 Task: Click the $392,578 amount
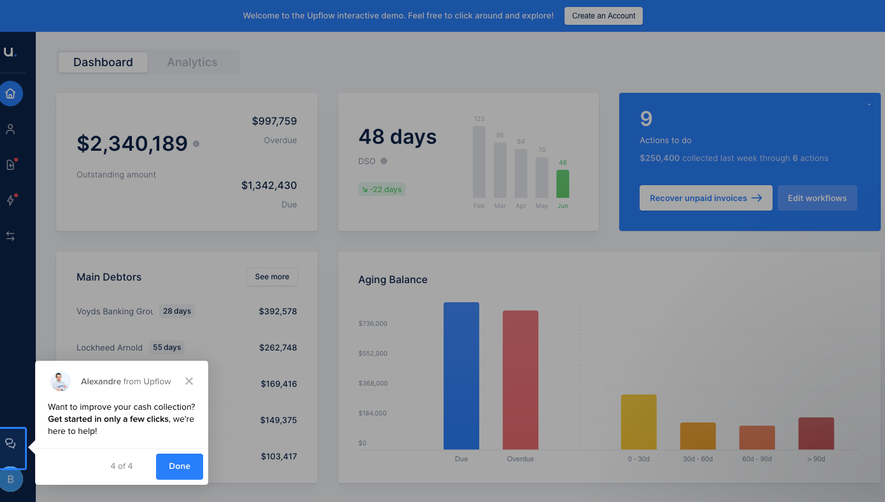pyautogui.click(x=278, y=311)
